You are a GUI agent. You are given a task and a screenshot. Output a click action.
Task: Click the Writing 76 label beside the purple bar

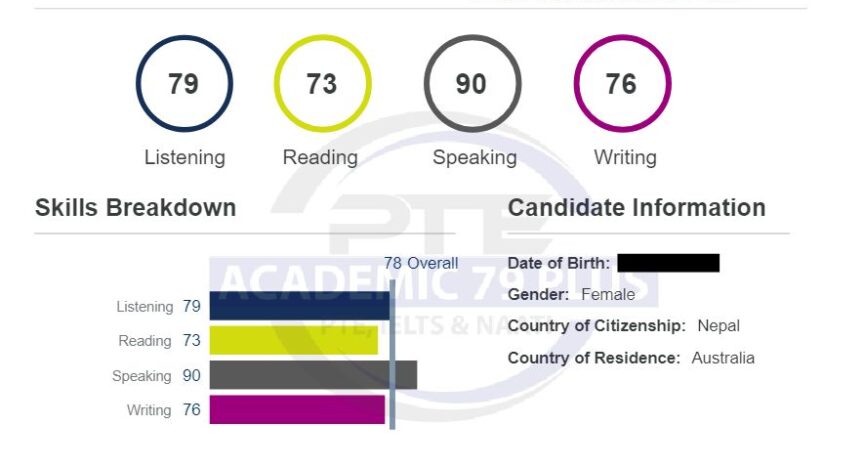point(164,410)
